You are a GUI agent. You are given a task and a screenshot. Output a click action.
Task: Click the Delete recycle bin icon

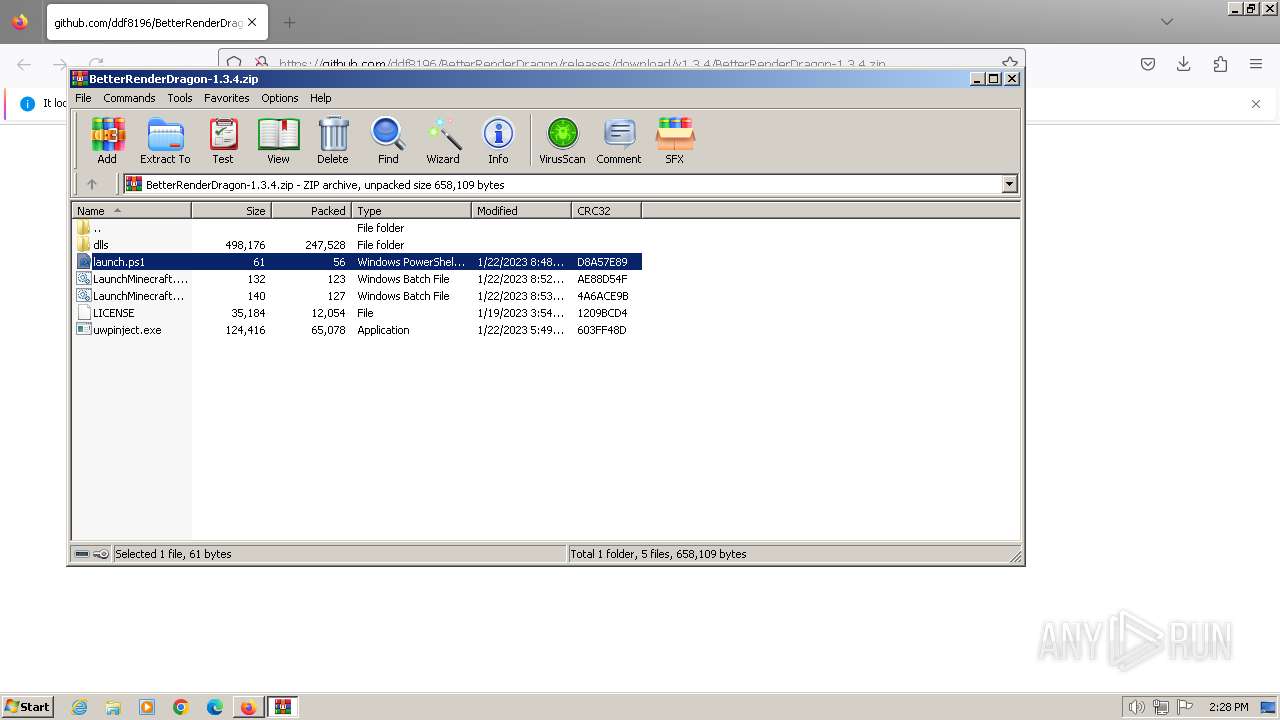pos(333,140)
